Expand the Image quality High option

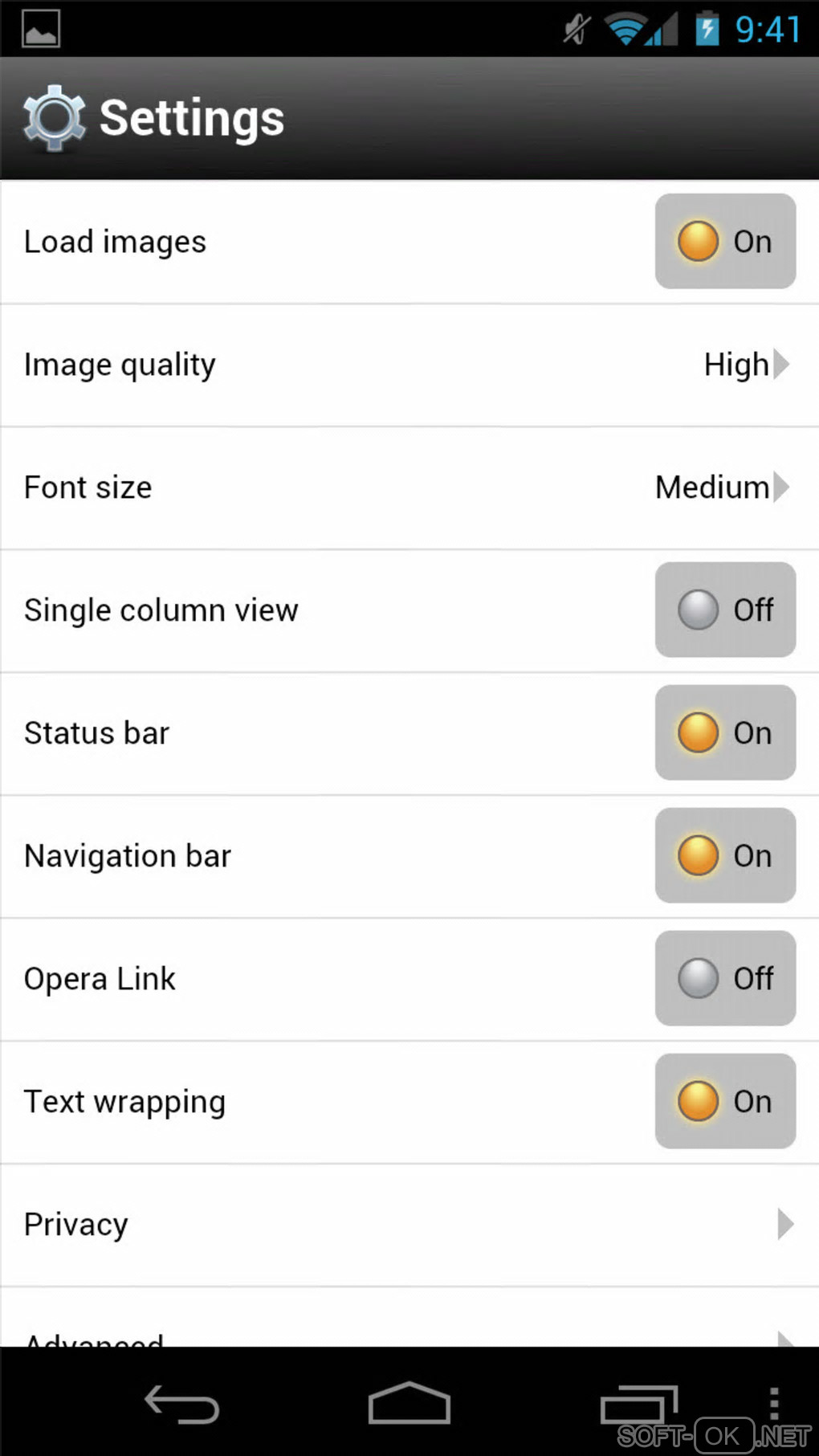click(746, 365)
